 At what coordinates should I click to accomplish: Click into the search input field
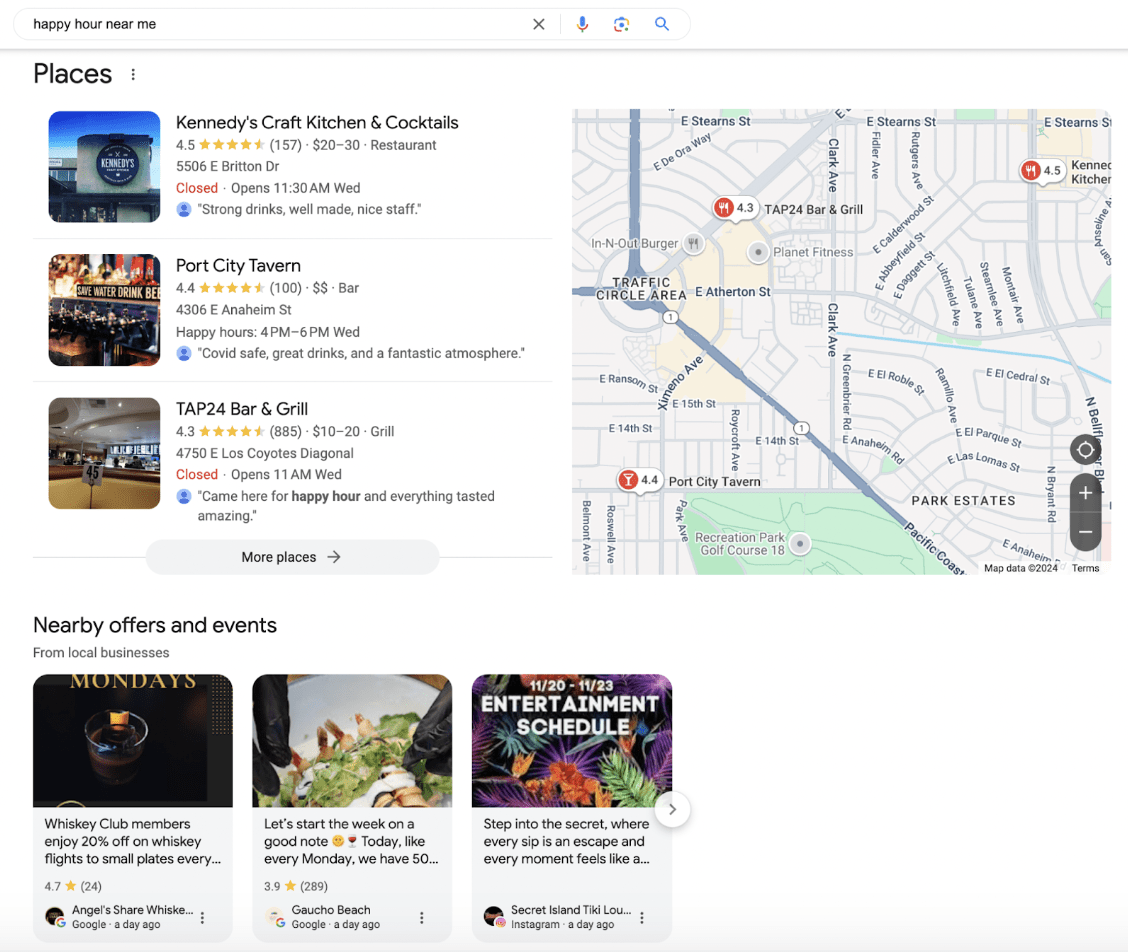click(270, 24)
